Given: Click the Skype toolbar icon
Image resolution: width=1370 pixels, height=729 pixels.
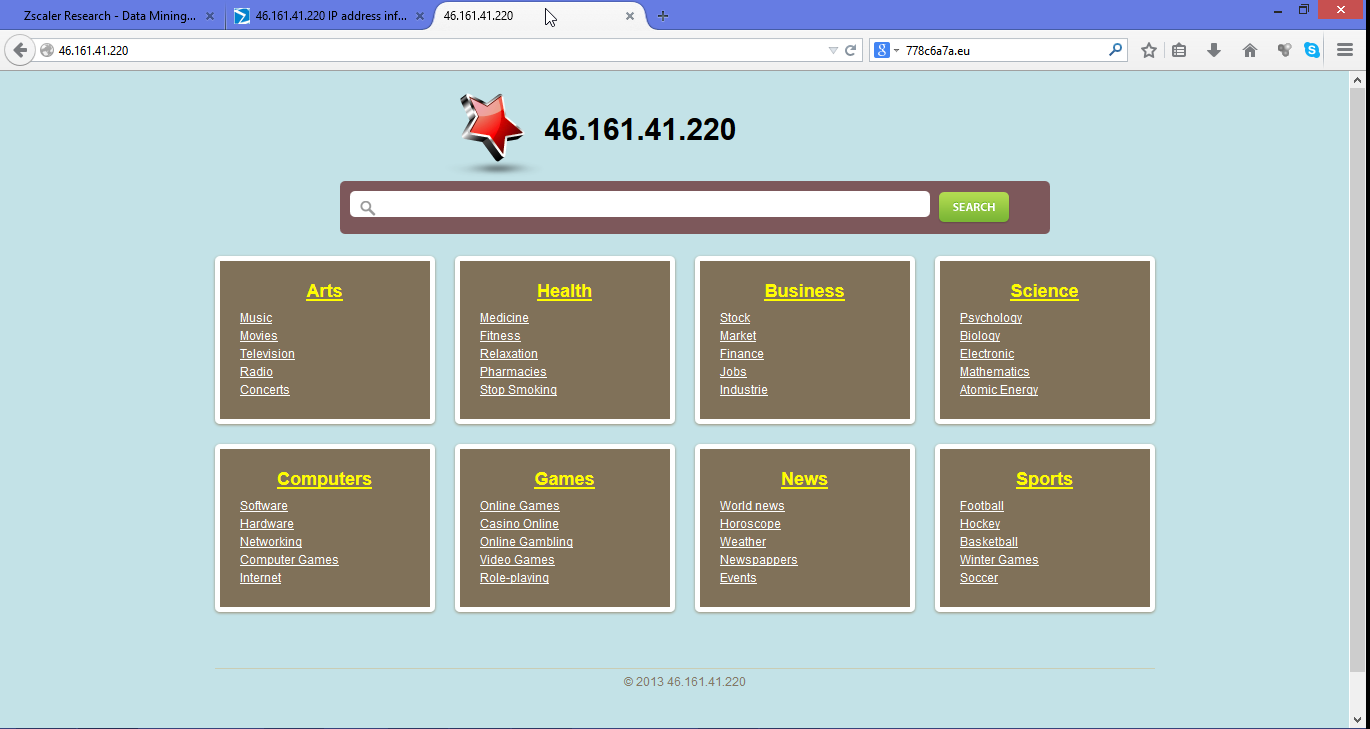Looking at the screenshot, I should click(1312, 50).
